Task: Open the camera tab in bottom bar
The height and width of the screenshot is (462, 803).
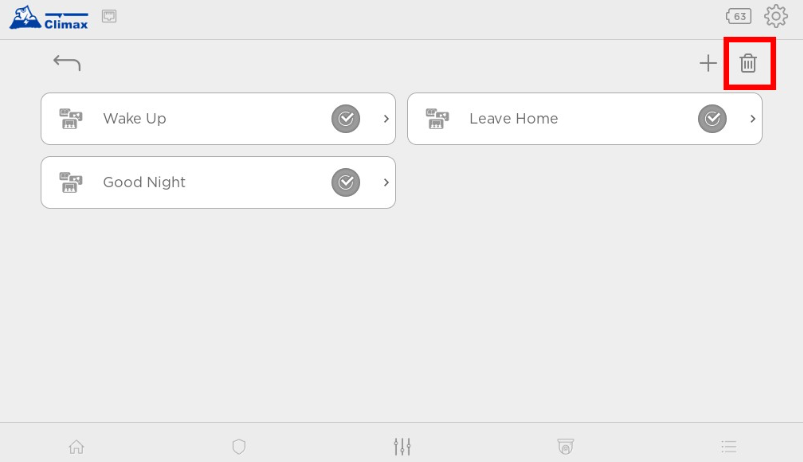Action: point(565,447)
